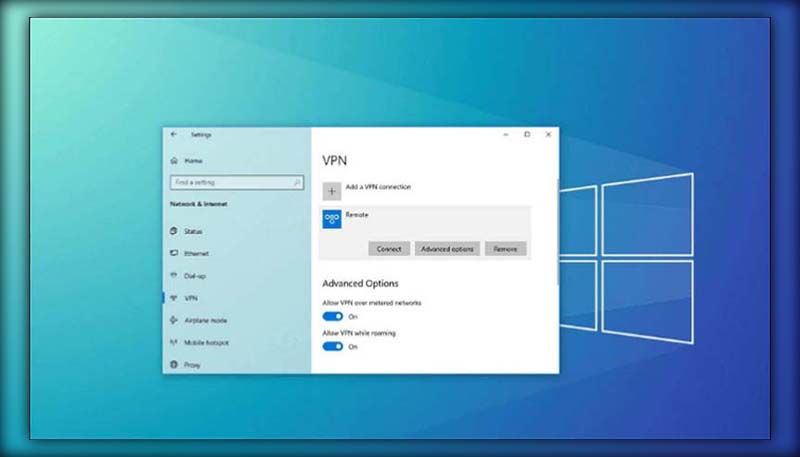Click the search magnifier icon
This screenshot has width=800, height=457.
pyautogui.click(x=297, y=182)
